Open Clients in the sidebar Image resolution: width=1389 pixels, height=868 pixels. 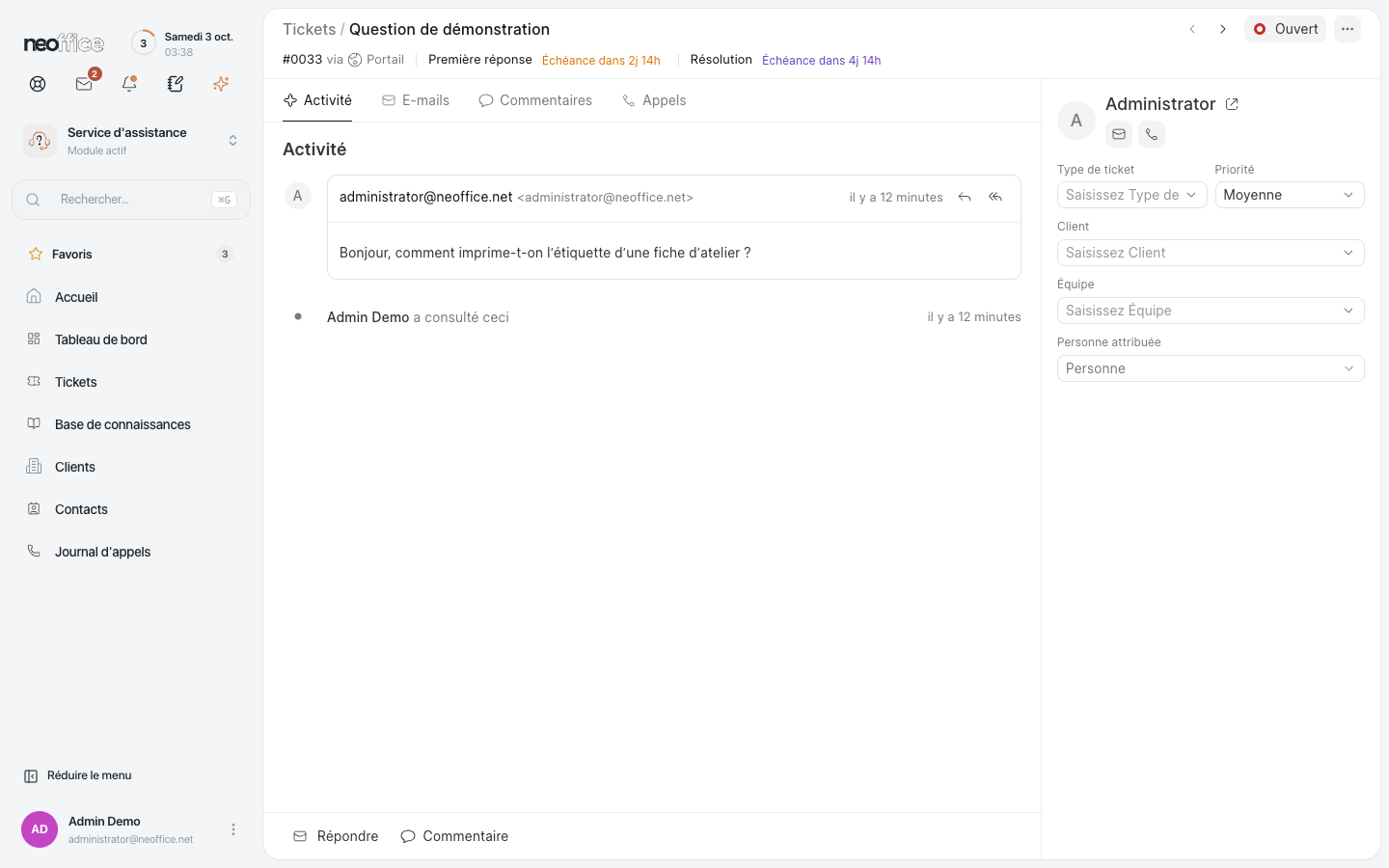point(131,467)
